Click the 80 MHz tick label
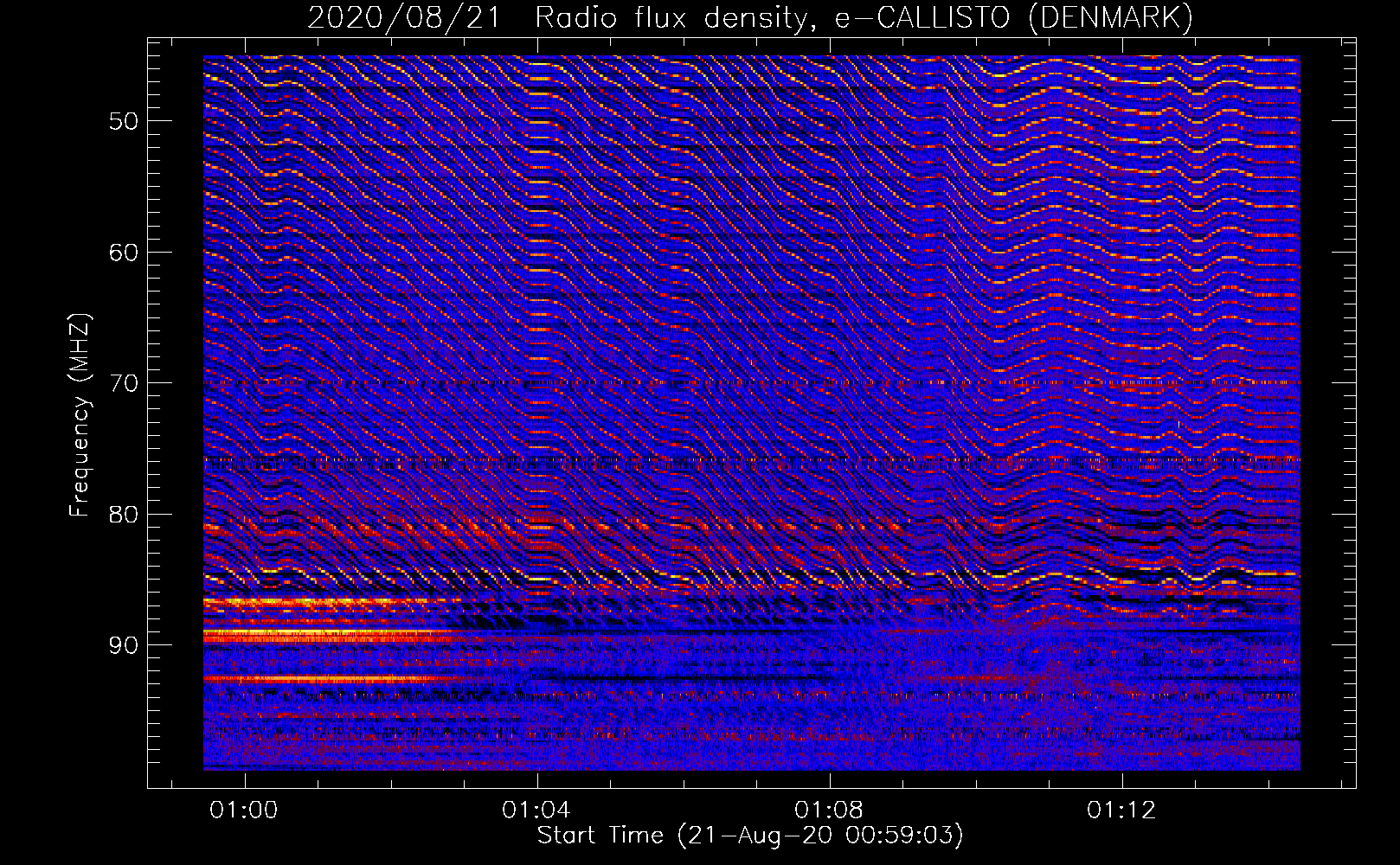This screenshot has width=1400, height=865. point(124,515)
